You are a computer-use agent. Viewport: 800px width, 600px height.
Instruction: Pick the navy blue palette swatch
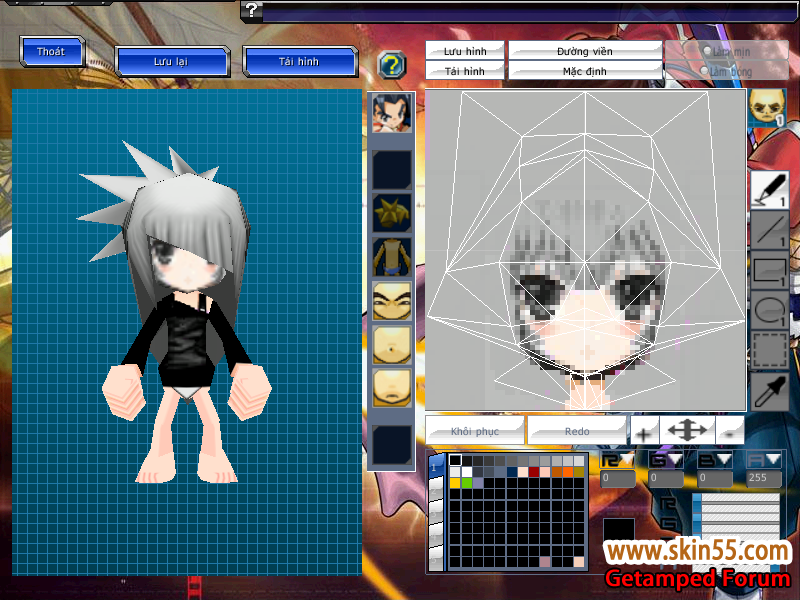point(511,471)
